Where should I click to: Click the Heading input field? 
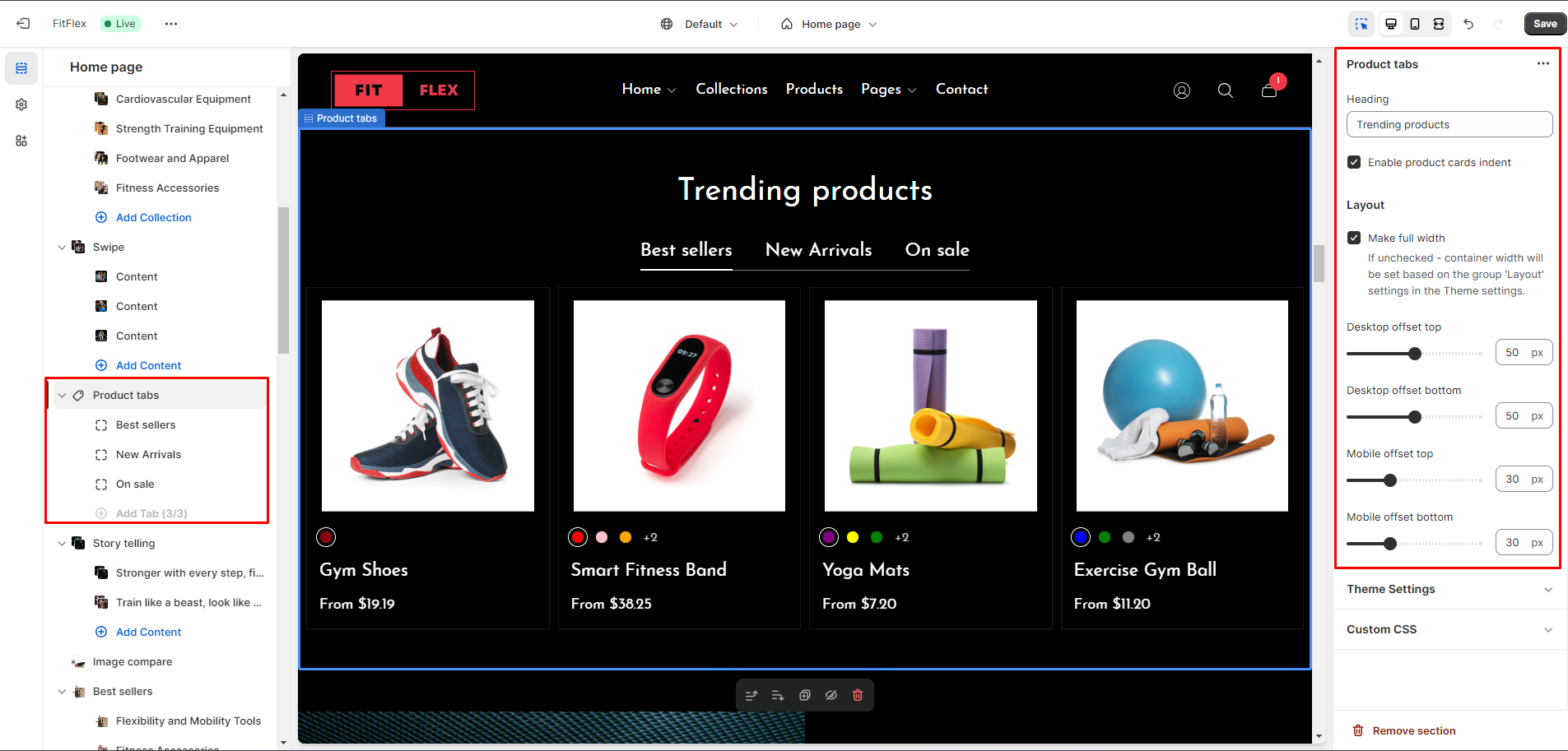(1449, 124)
